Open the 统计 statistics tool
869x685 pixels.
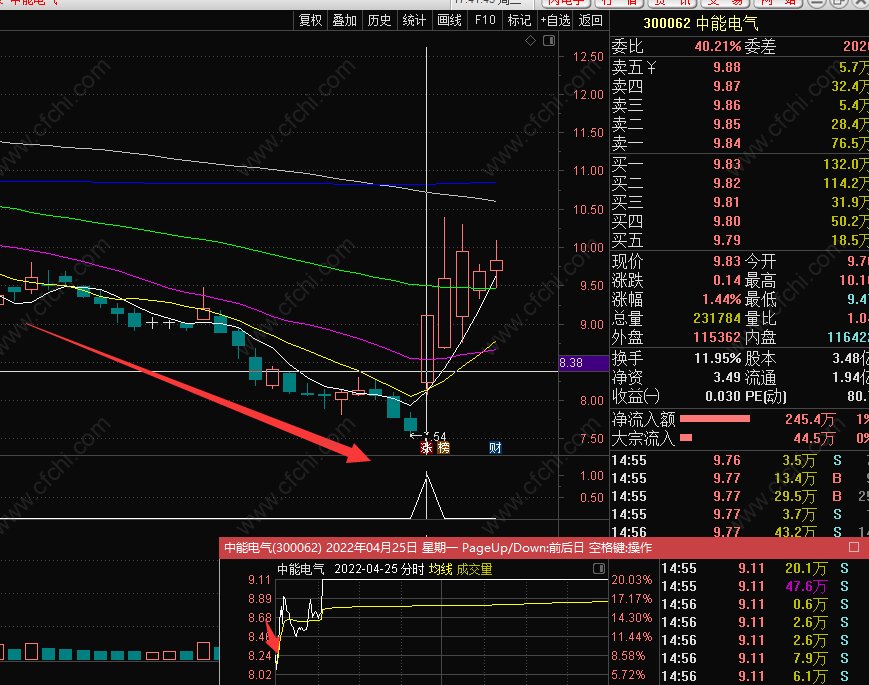[x=415, y=21]
